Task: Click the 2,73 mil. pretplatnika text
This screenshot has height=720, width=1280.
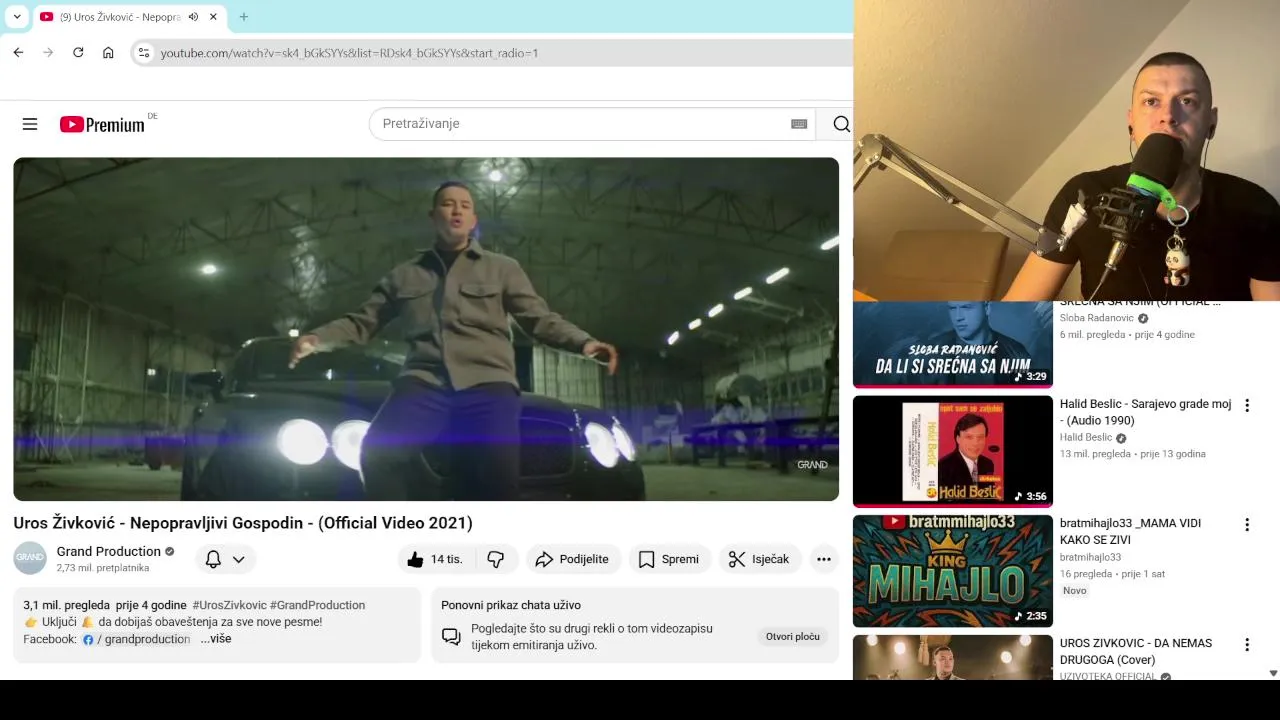Action: pos(103,568)
